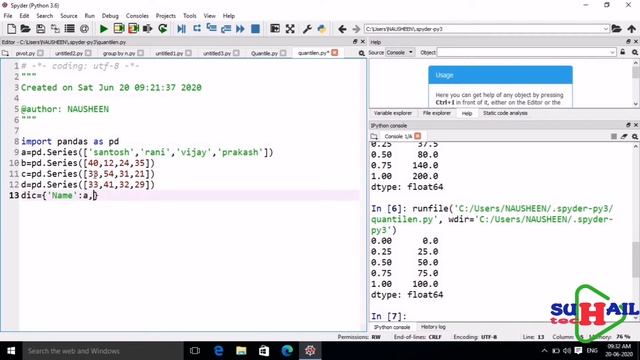Viewport: 640px width, 360px height.
Task: Open the Search menu
Action: 44,16
